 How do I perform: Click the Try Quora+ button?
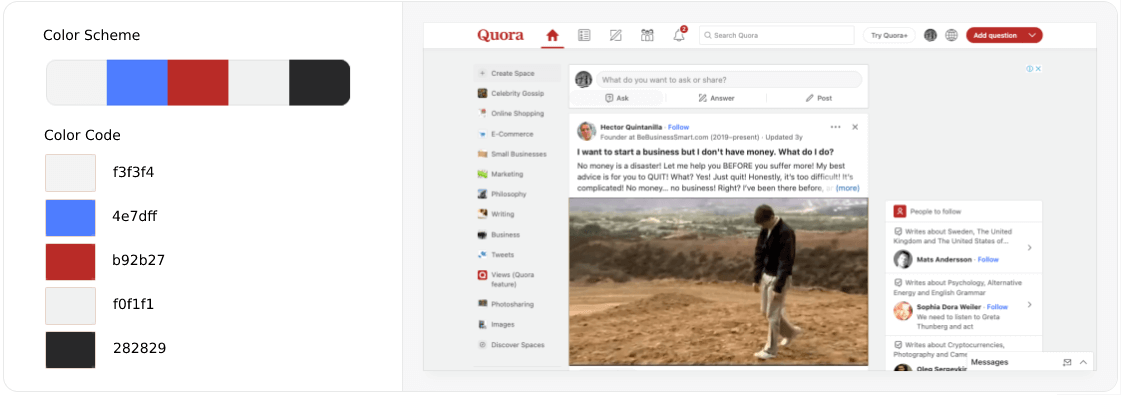(x=889, y=35)
